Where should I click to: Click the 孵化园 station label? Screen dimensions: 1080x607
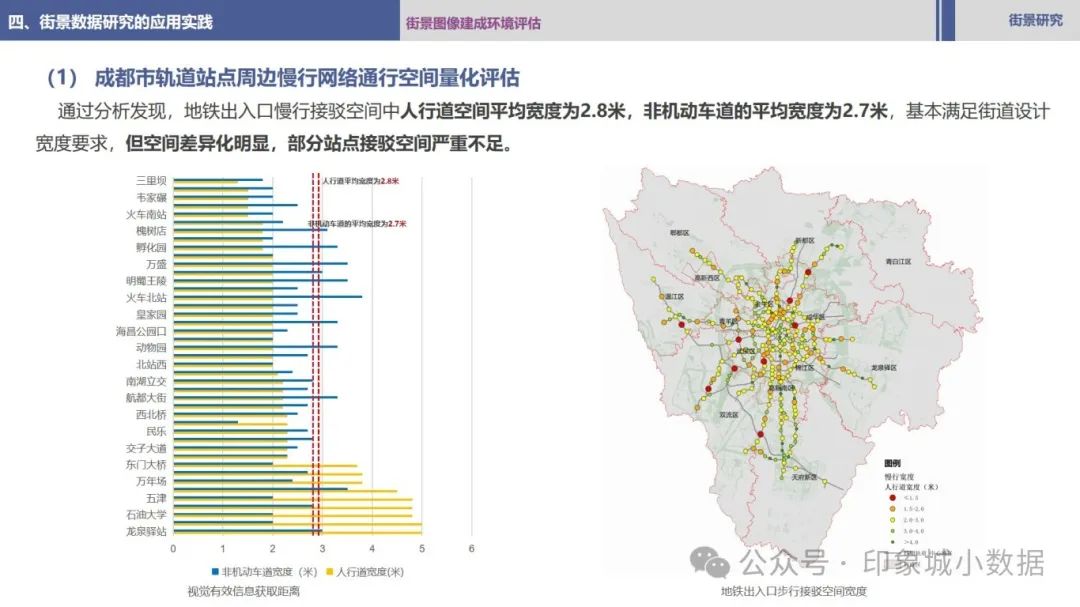coord(151,247)
